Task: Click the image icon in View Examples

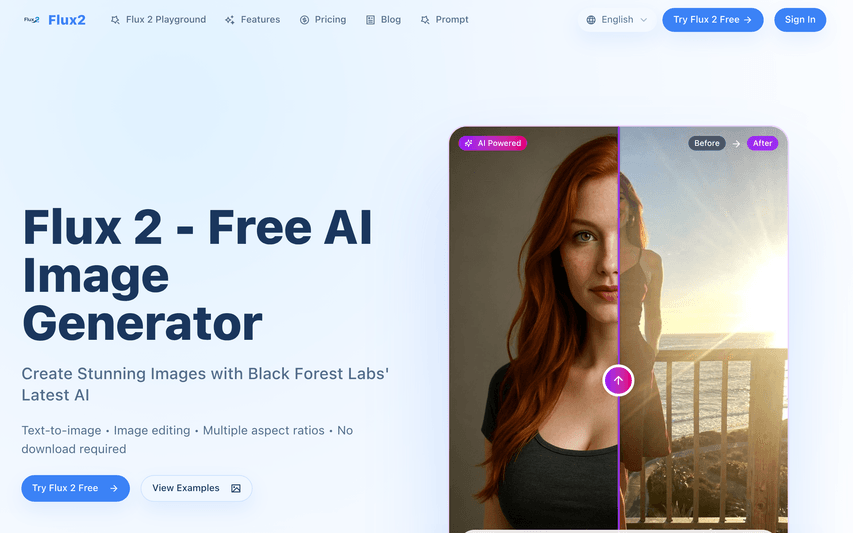Action: click(x=236, y=488)
